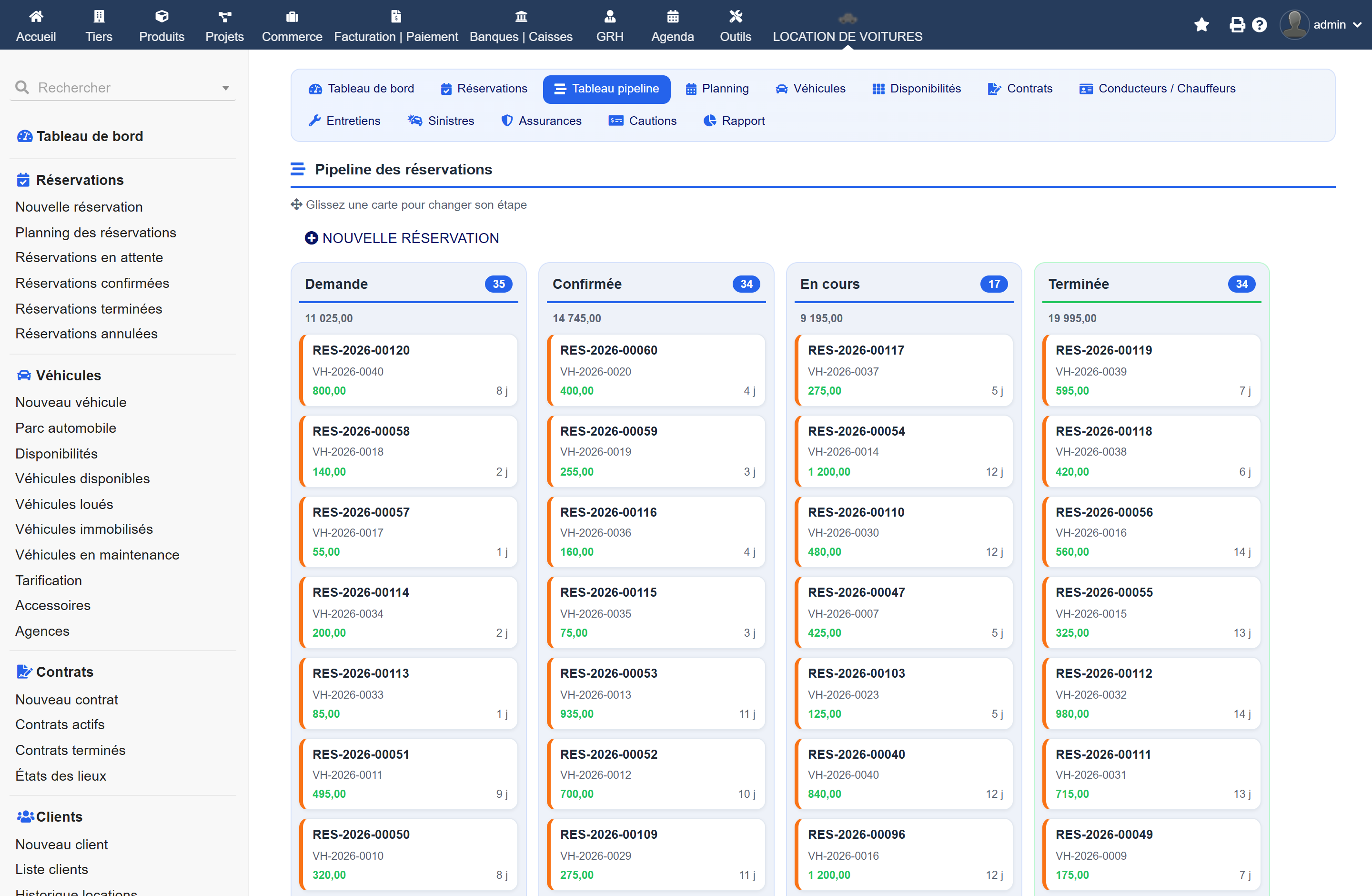Open reservation card RES-2026-00054
This screenshot has height=896, width=1372.
click(x=904, y=451)
